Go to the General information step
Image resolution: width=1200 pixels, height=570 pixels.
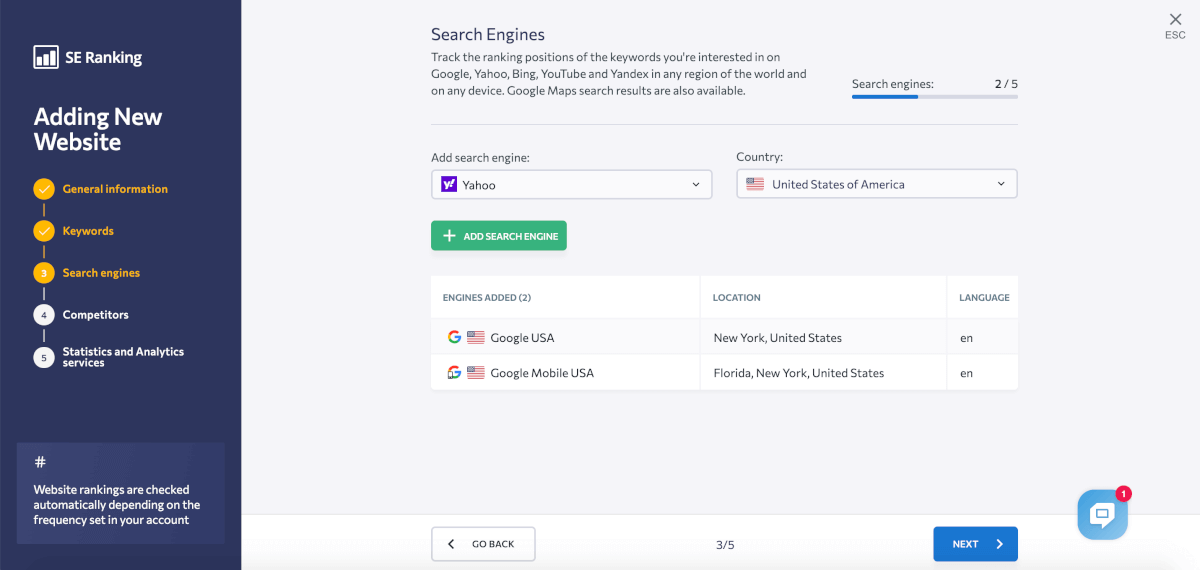(115, 189)
